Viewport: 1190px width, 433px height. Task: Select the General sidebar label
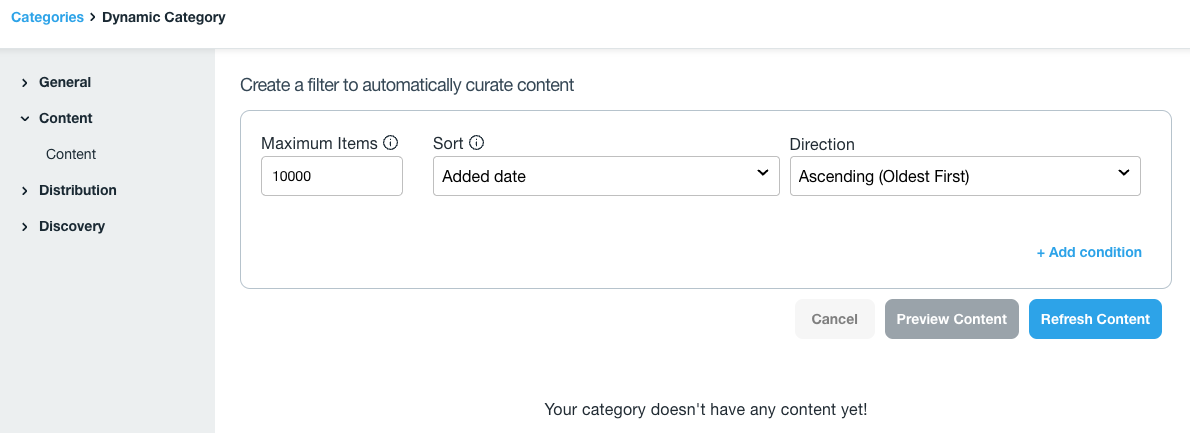[65, 82]
